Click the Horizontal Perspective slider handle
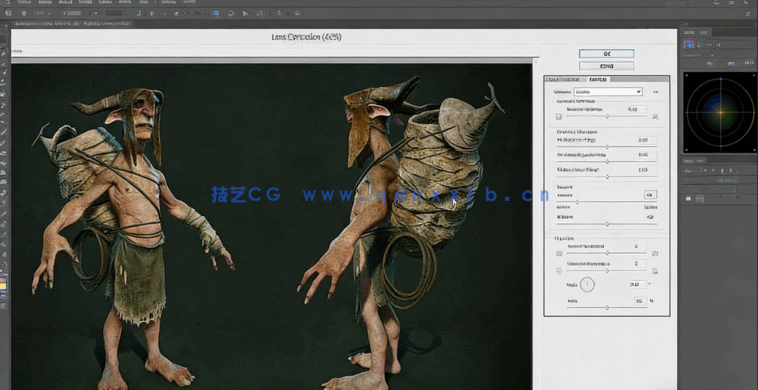This screenshot has height=390, width=758. pyautogui.click(x=607, y=271)
